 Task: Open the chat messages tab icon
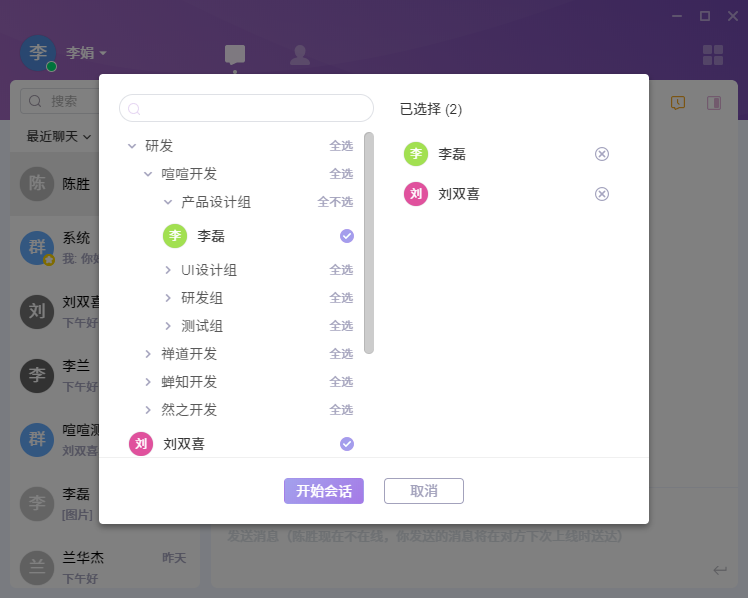point(235,55)
